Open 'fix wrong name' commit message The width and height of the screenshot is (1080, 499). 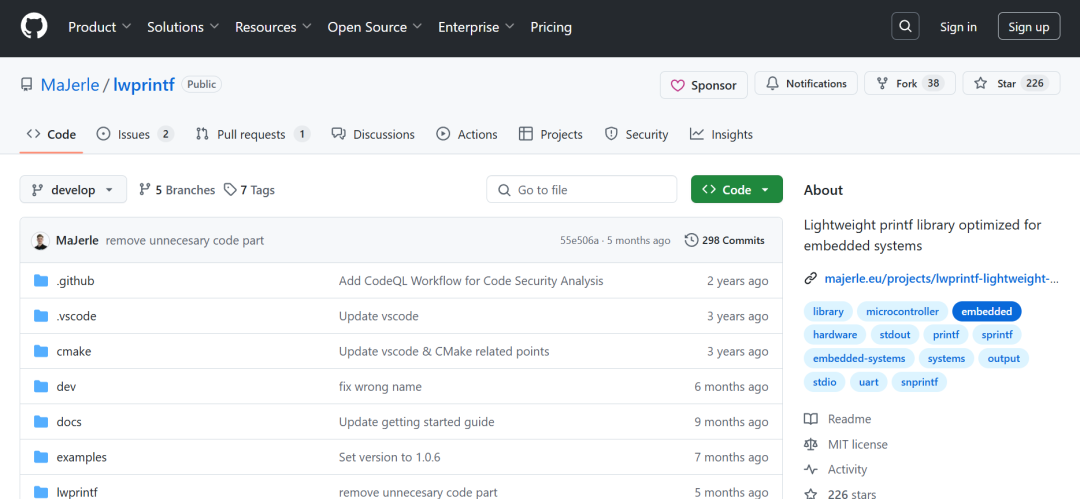click(x=380, y=387)
